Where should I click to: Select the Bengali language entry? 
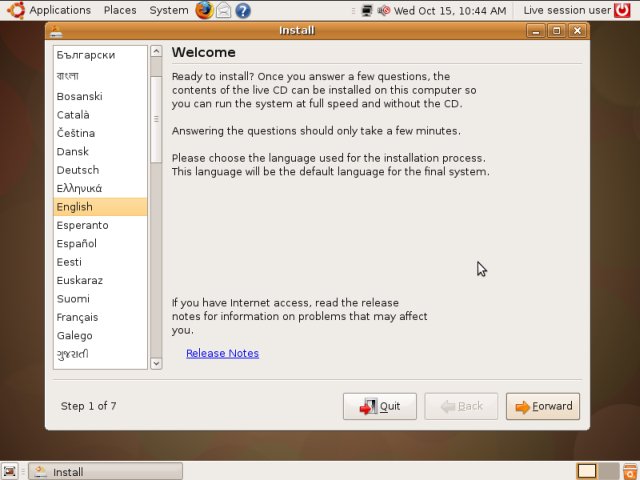pos(100,76)
